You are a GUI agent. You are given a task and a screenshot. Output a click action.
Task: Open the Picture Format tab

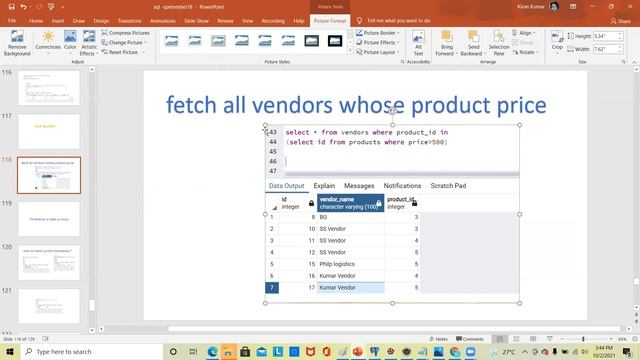[330, 21]
